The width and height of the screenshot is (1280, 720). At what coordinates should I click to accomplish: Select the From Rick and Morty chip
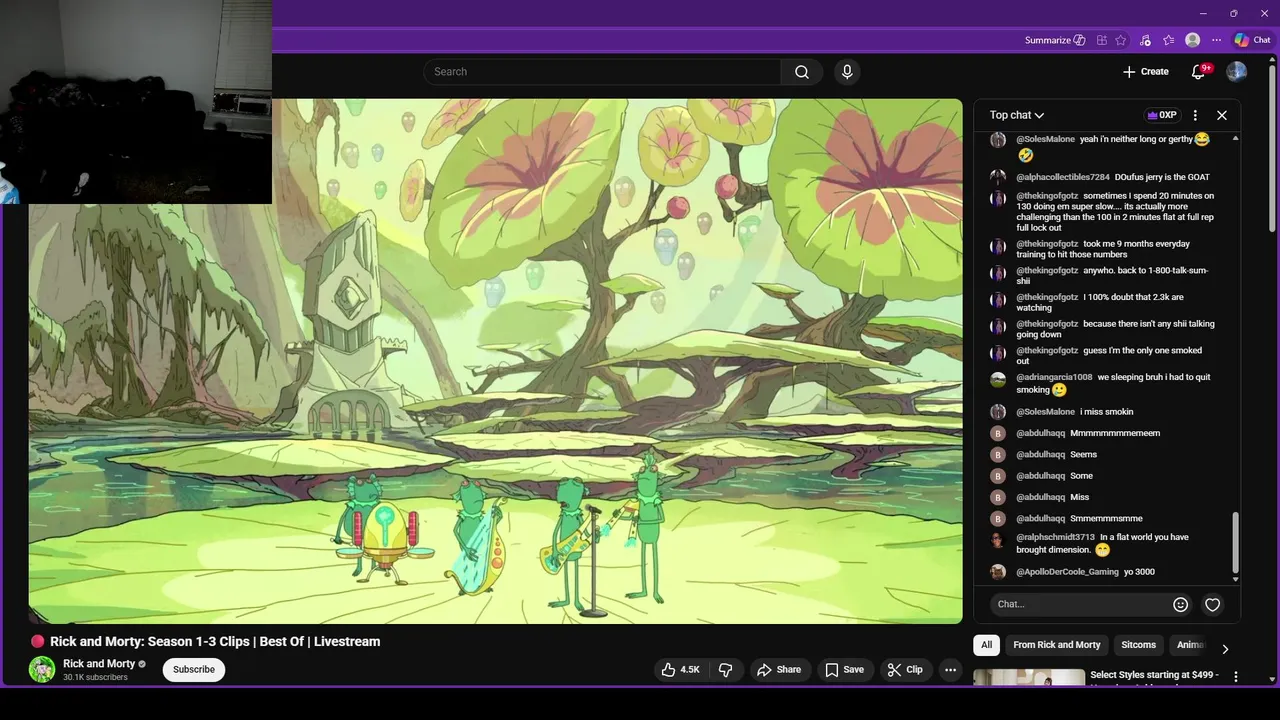click(x=1056, y=645)
